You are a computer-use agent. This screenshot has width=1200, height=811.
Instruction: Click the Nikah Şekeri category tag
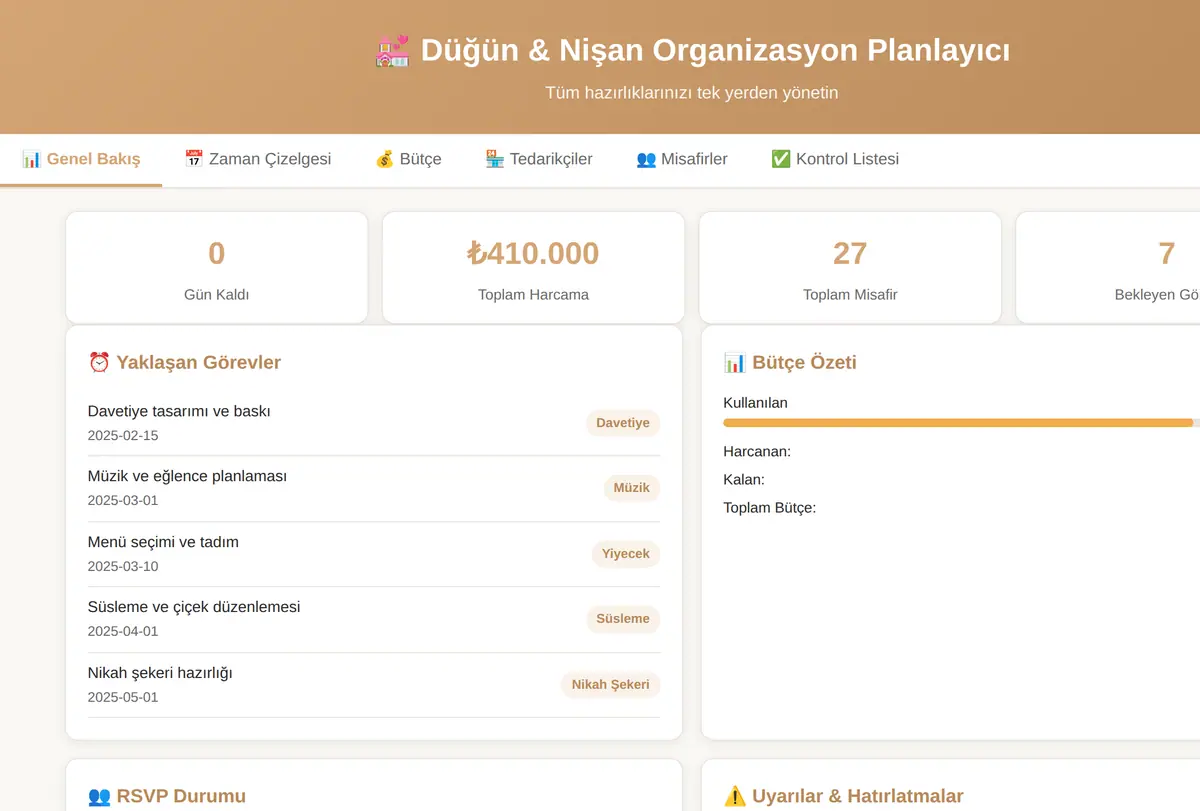tap(611, 685)
